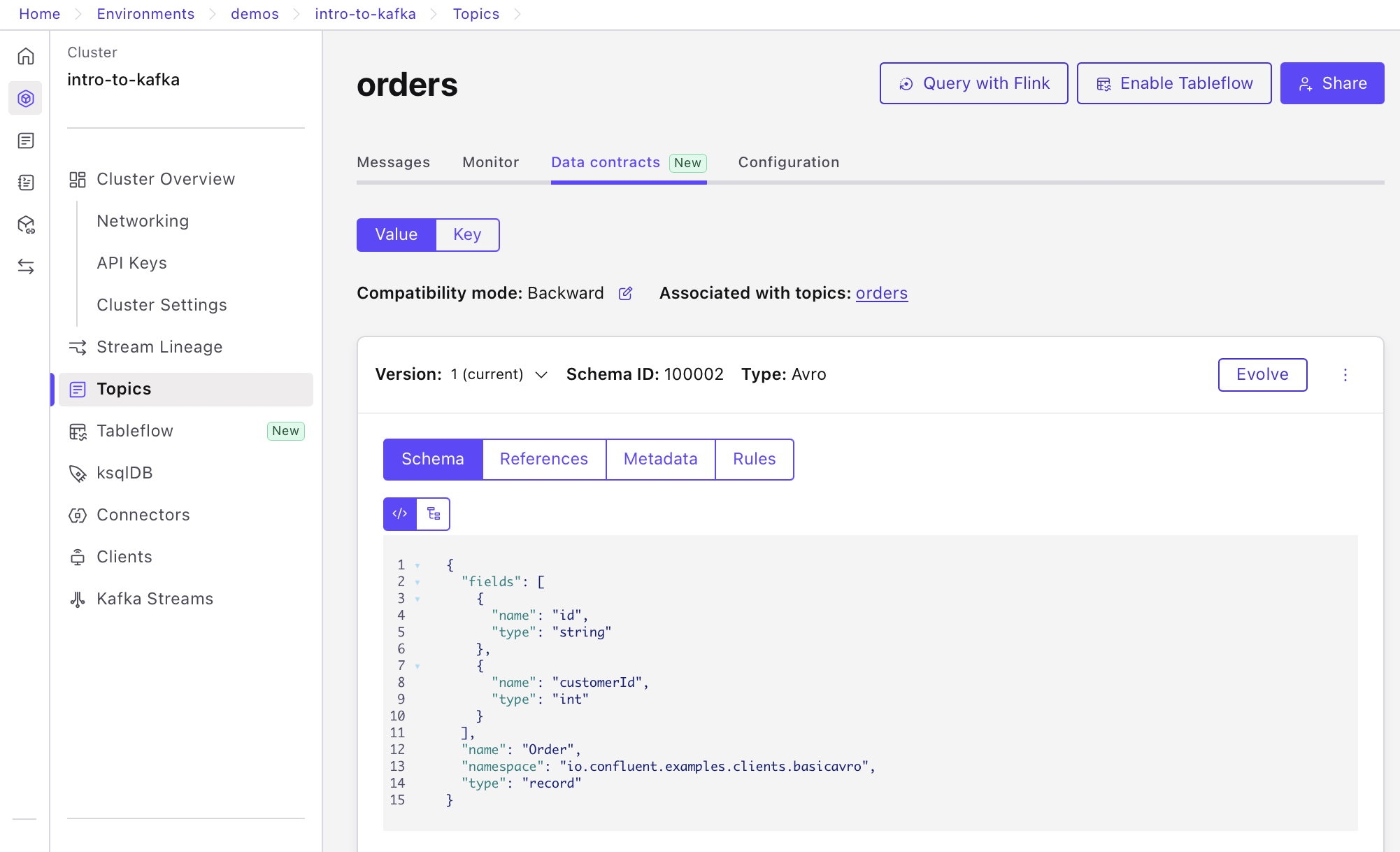Open ksqlDB from the sidebar
The height and width of the screenshot is (852, 1400).
(x=124, y=473)
